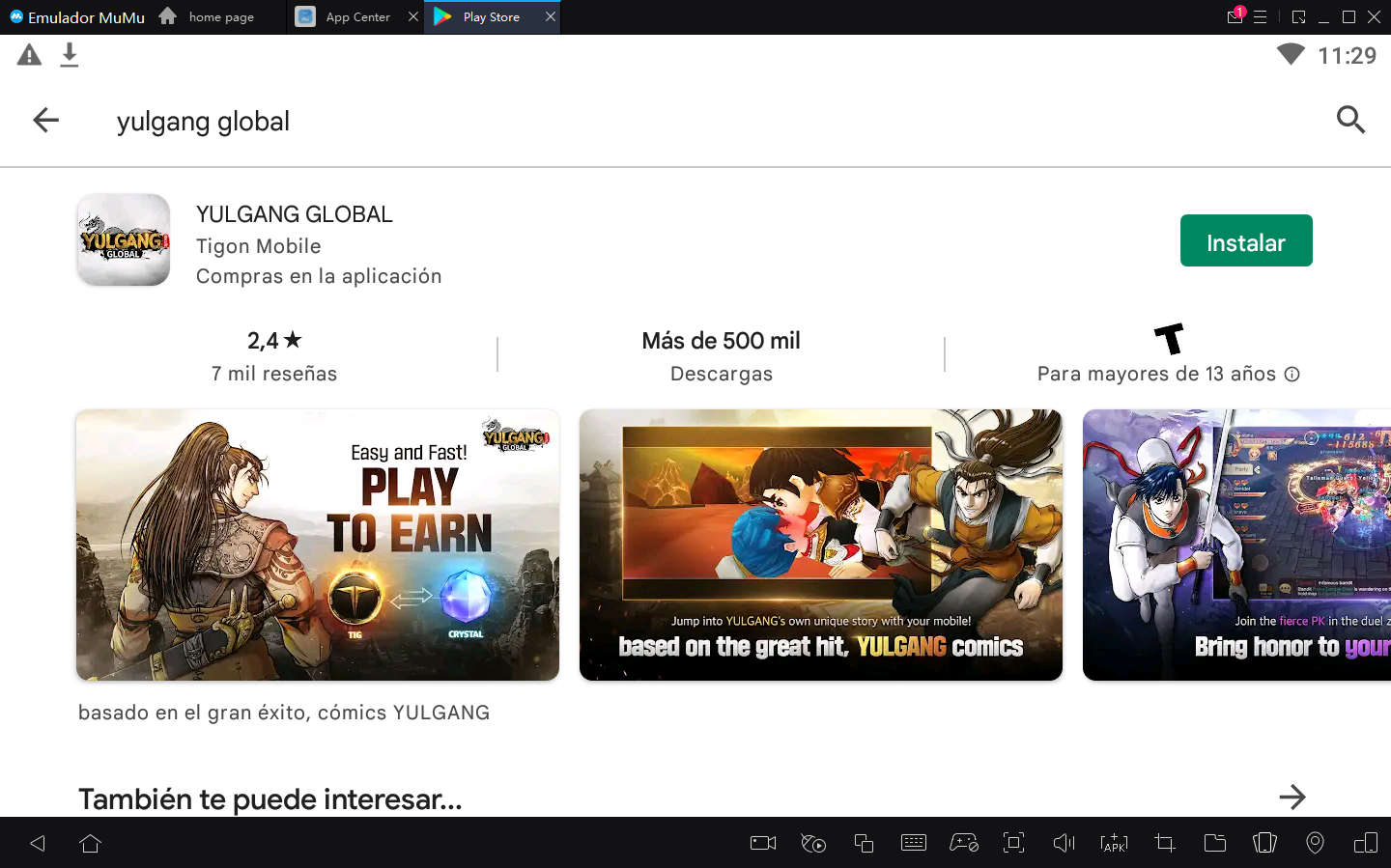Click the Install APK icon
Screen dimensions: 1391x868
tap(1114, 843)
